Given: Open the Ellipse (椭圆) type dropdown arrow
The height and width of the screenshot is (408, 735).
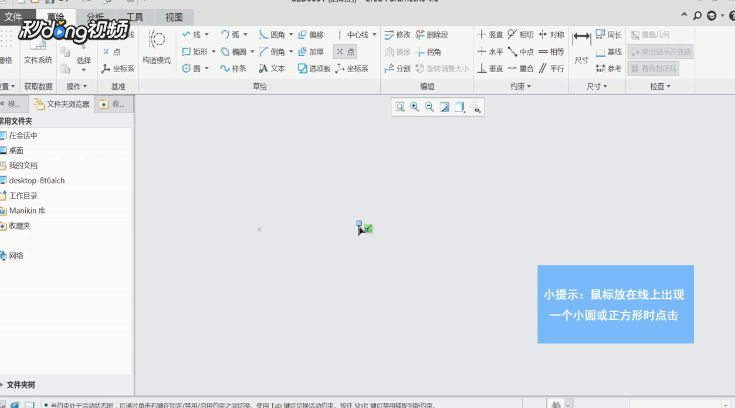Looking at the screenshot, I should 252,51.
